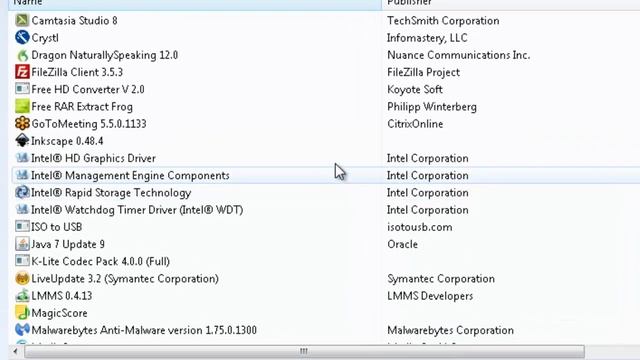640x360 pixels.
Task: Click the Intel HD Graphics Driver icon
Action: point(22,158)
